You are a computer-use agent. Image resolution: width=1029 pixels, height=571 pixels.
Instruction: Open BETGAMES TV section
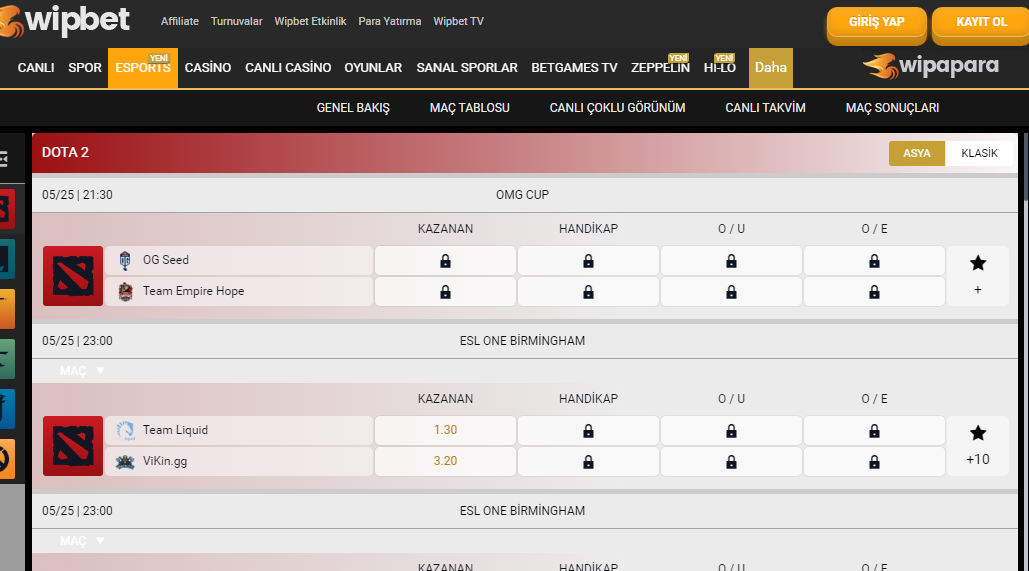click(x=574, y=68)
